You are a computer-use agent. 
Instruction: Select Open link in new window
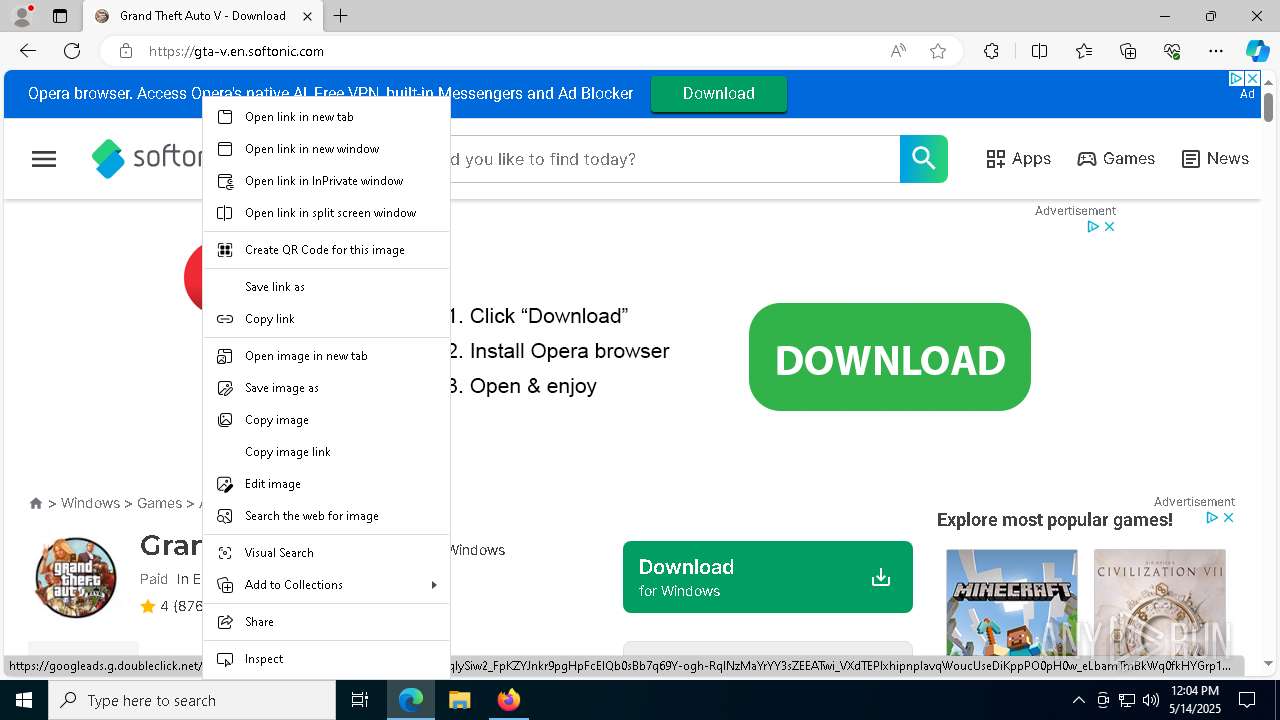(x=326, y=149)
